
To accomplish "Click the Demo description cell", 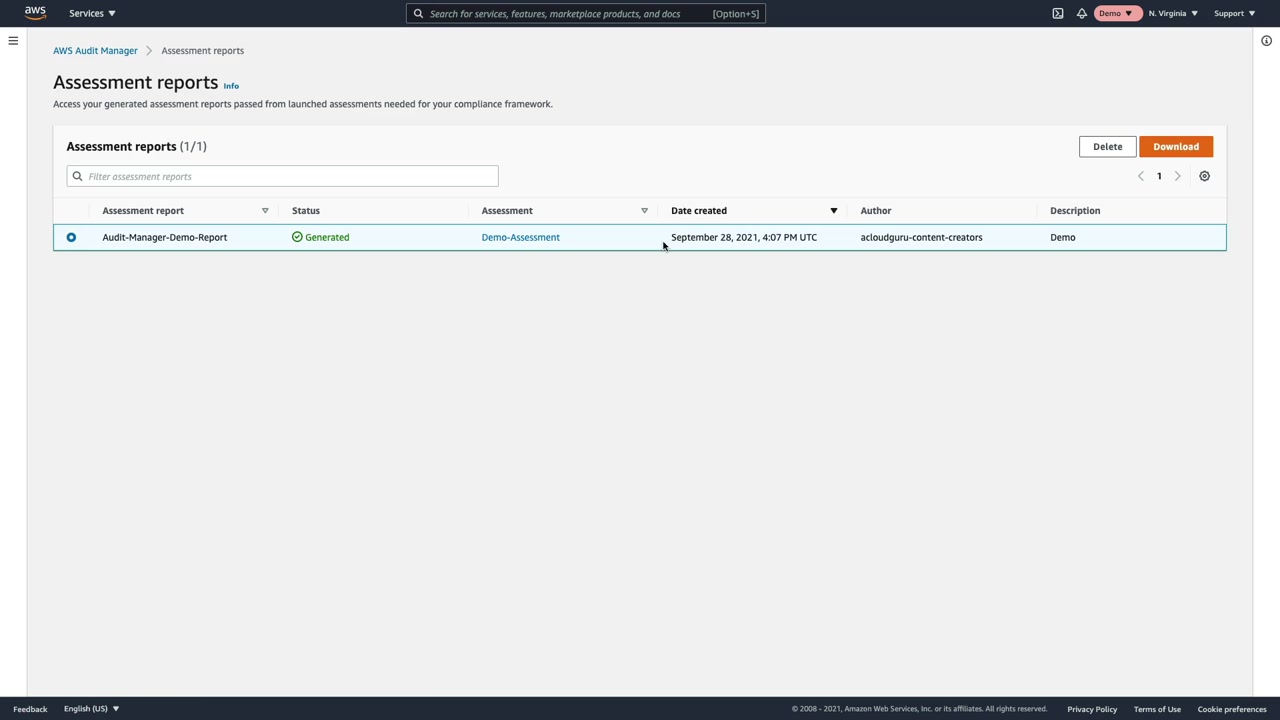I will (1063, 237).
